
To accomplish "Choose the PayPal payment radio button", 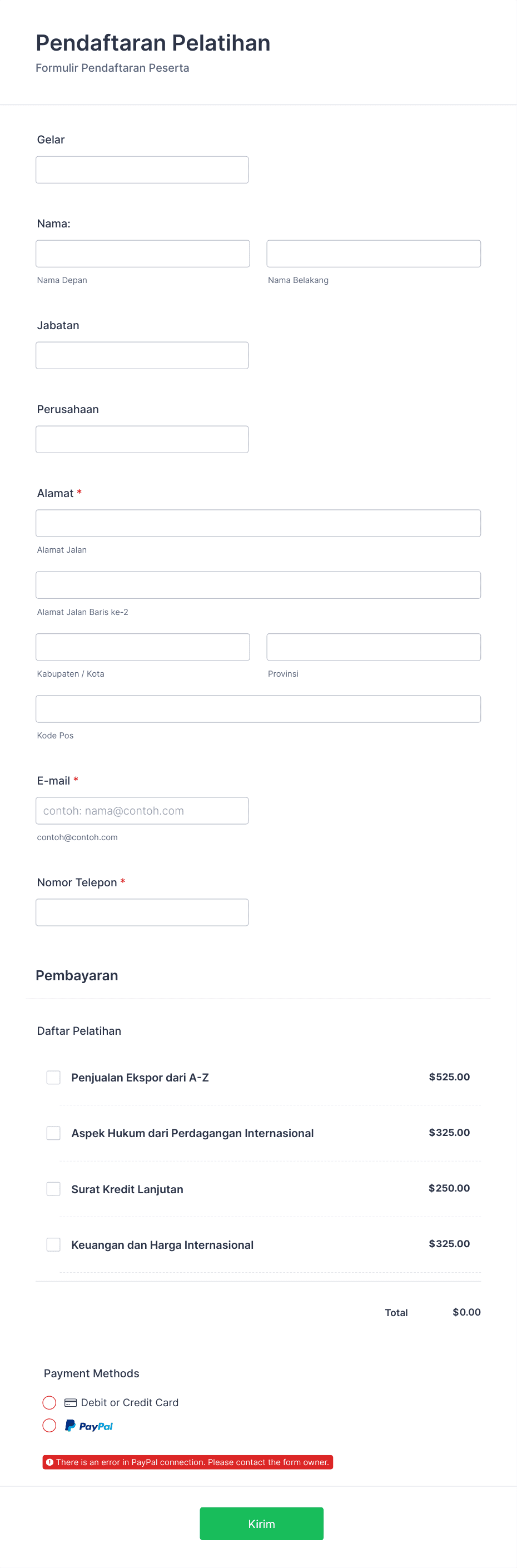I will tap(49, 1426).
